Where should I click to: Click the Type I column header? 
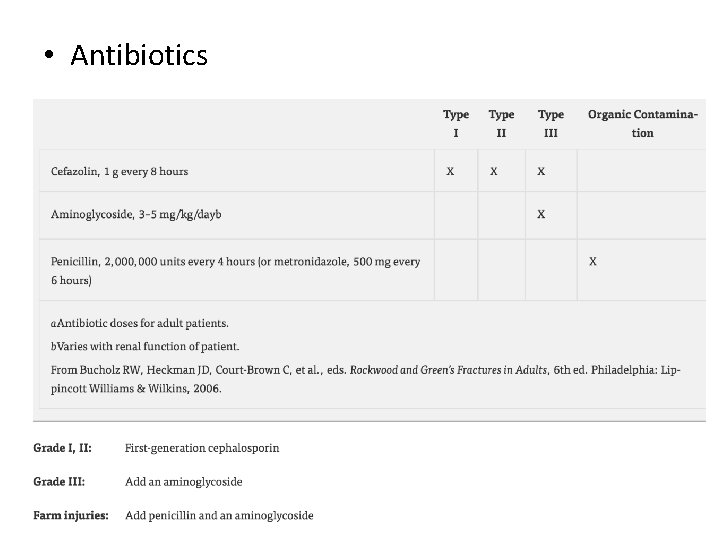pyautogui.click(x=456, y=123)
